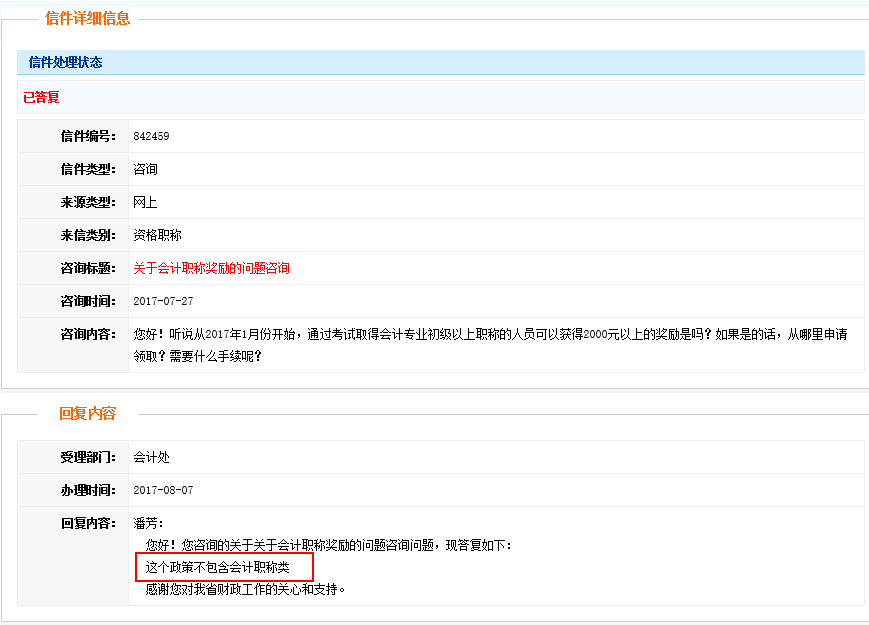Click the 咨询标题 field label
Viewport: 869px width, 625px height.
(x=88, y=268)
